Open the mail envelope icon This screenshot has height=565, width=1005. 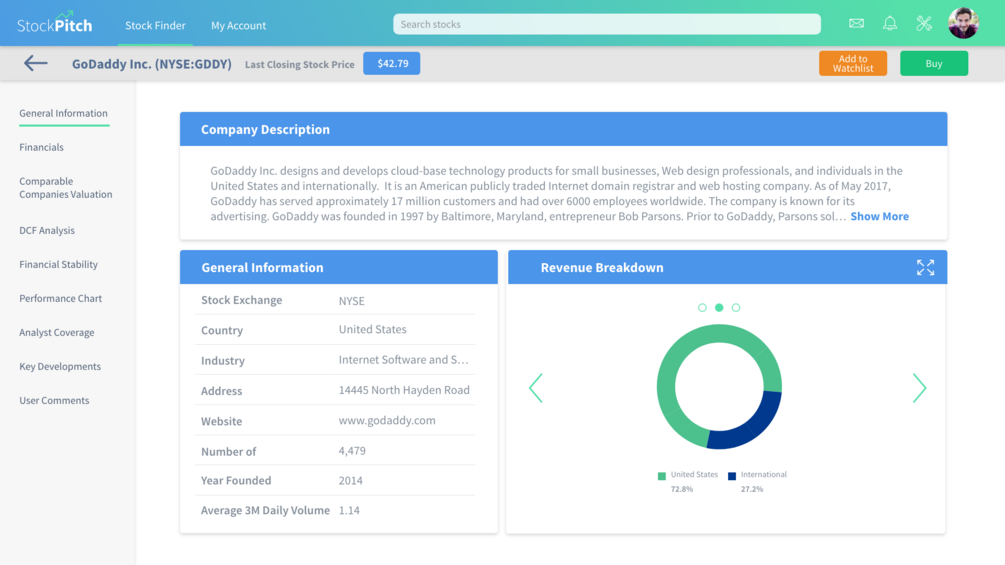pyautogui.click(x=856, y=24)
